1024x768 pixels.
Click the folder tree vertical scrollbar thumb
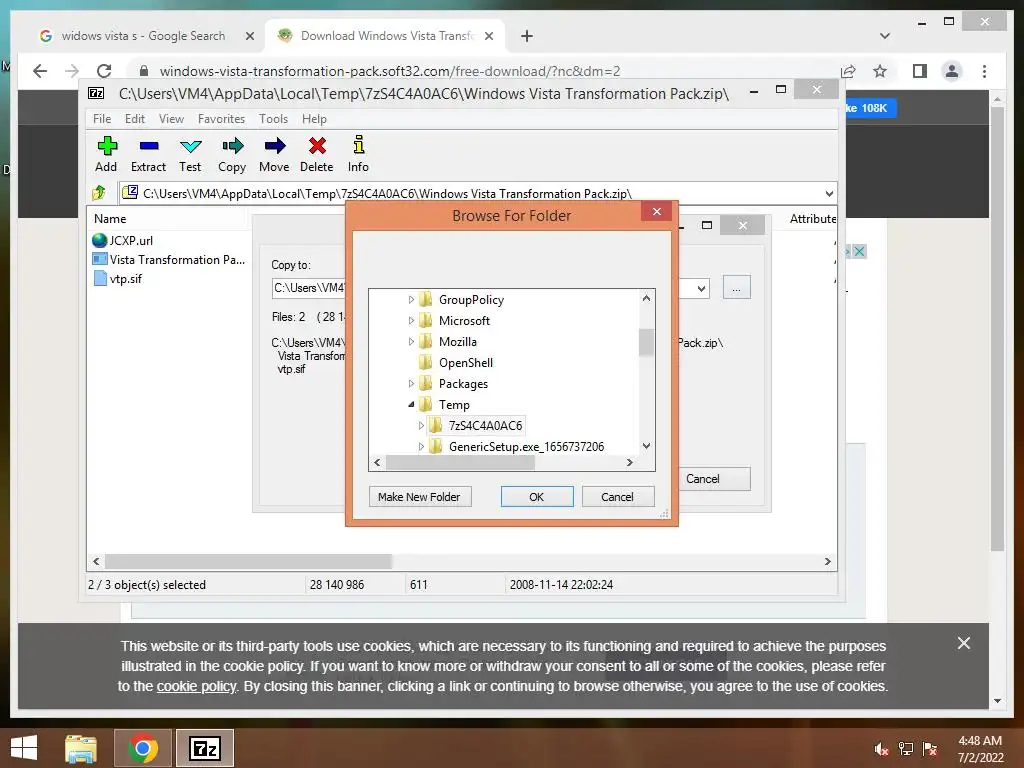click(x=646, y=342)
